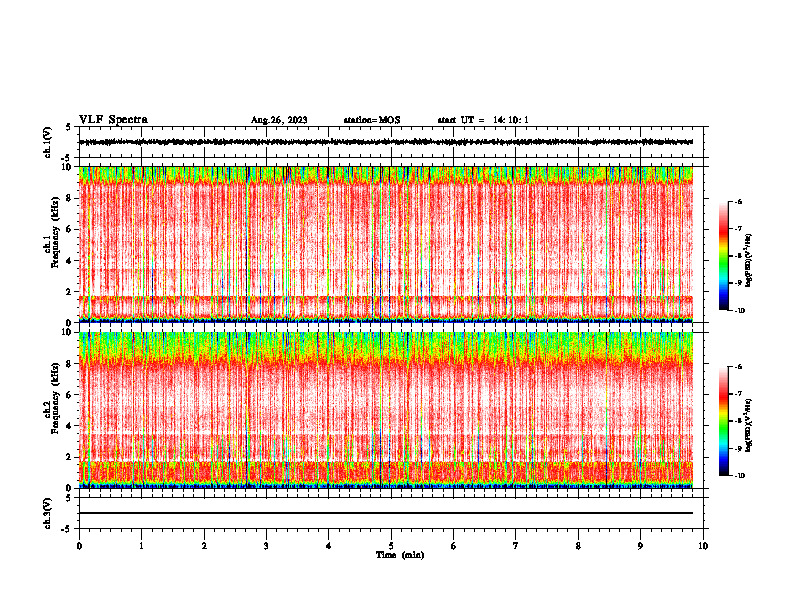Click the "start UT = 14:10: 1" header text
This screenshot has height=612, width=792.
(483, 120)
